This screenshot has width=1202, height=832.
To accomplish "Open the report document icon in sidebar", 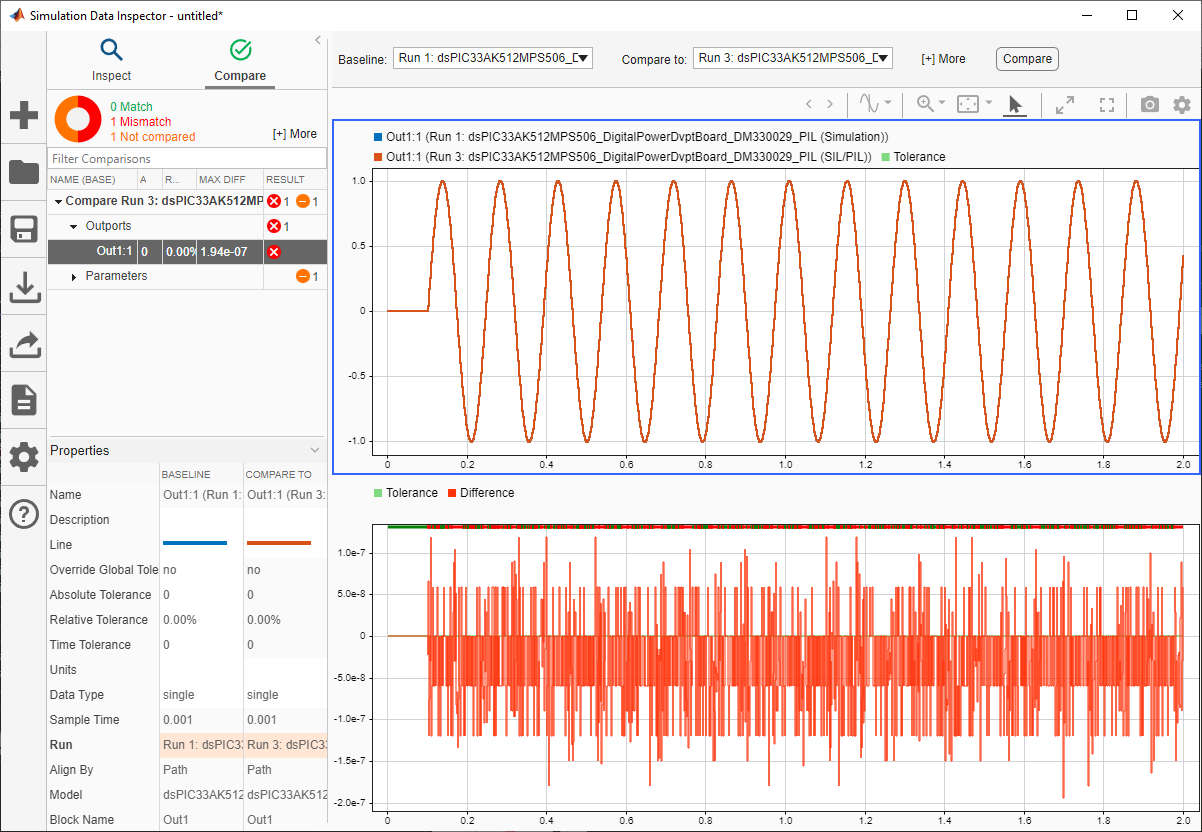I will pos(24,400).
